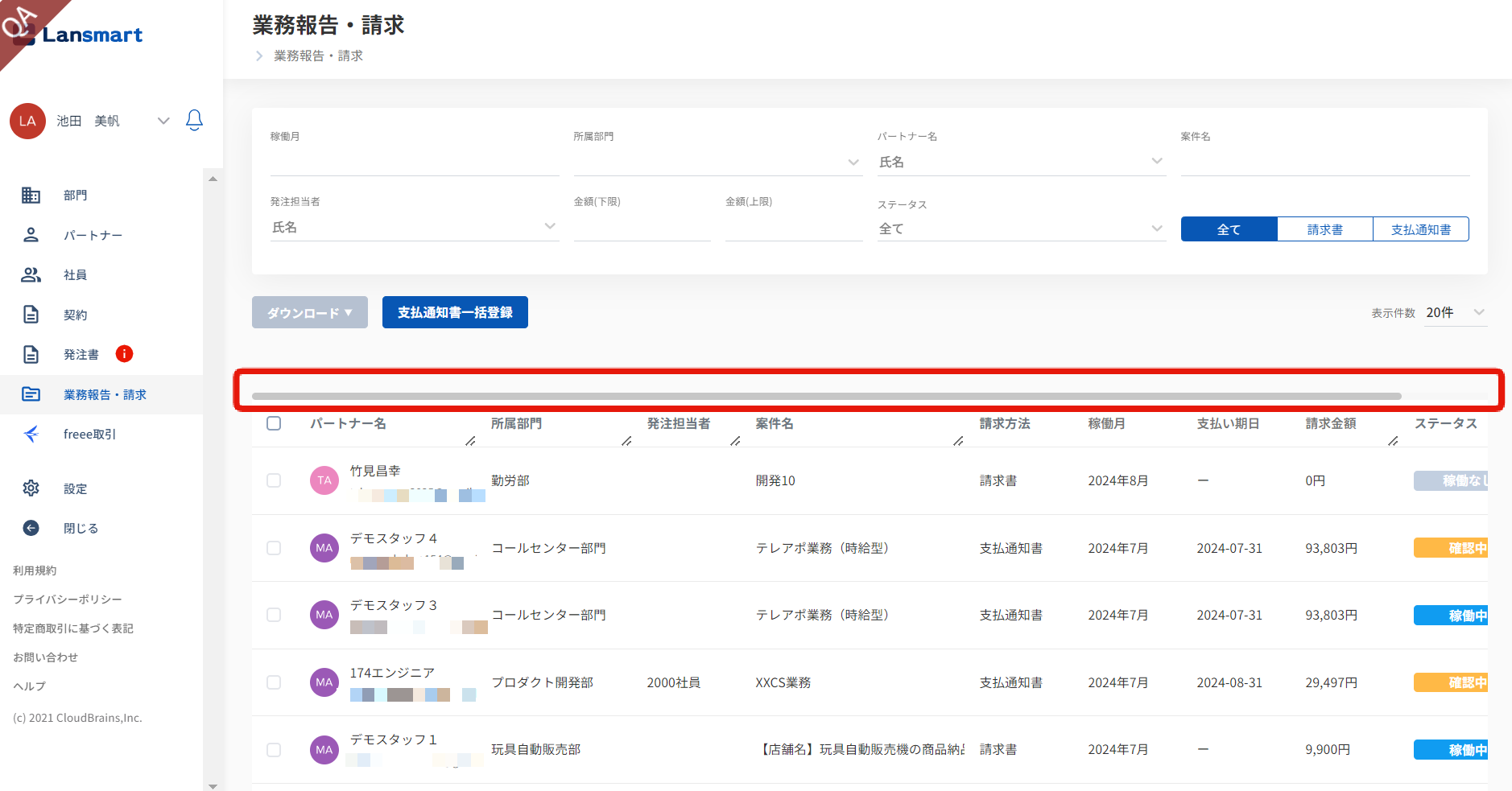The width and height of the screenshot is (1512, 791).
Task: Click the 業務報告・請求 folder icon
Action: pyautogui.click(x=31, y=394)
